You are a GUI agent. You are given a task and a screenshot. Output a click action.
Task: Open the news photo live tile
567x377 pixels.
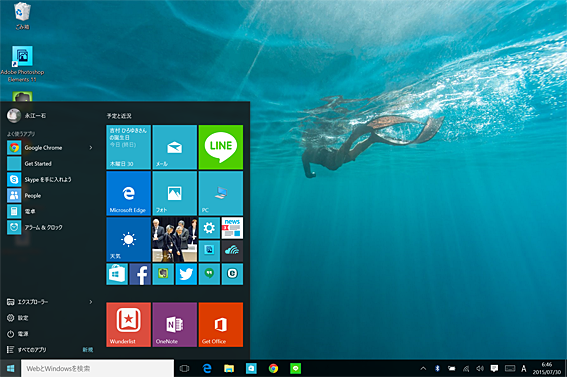175,239
